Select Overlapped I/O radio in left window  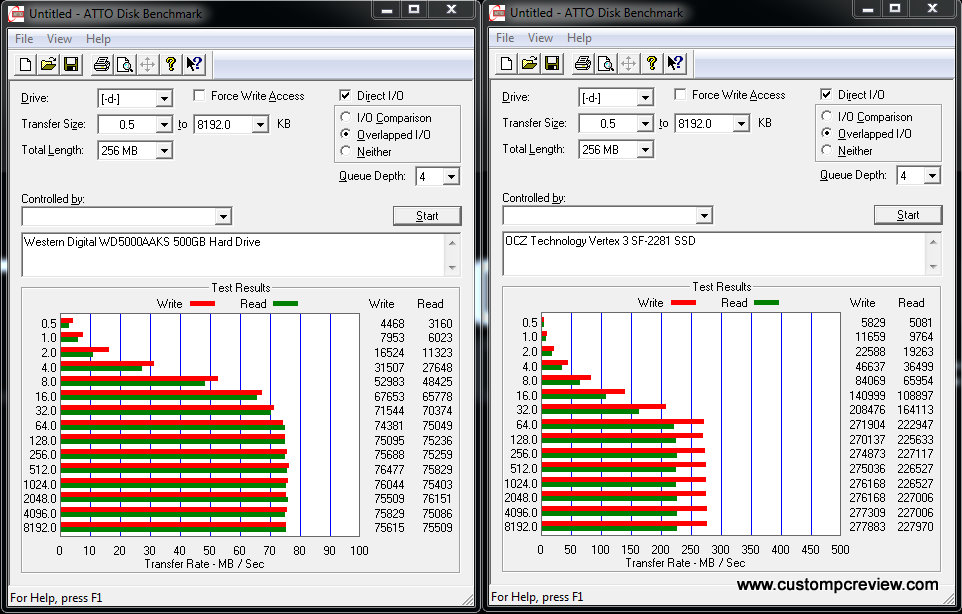point(346,134)
